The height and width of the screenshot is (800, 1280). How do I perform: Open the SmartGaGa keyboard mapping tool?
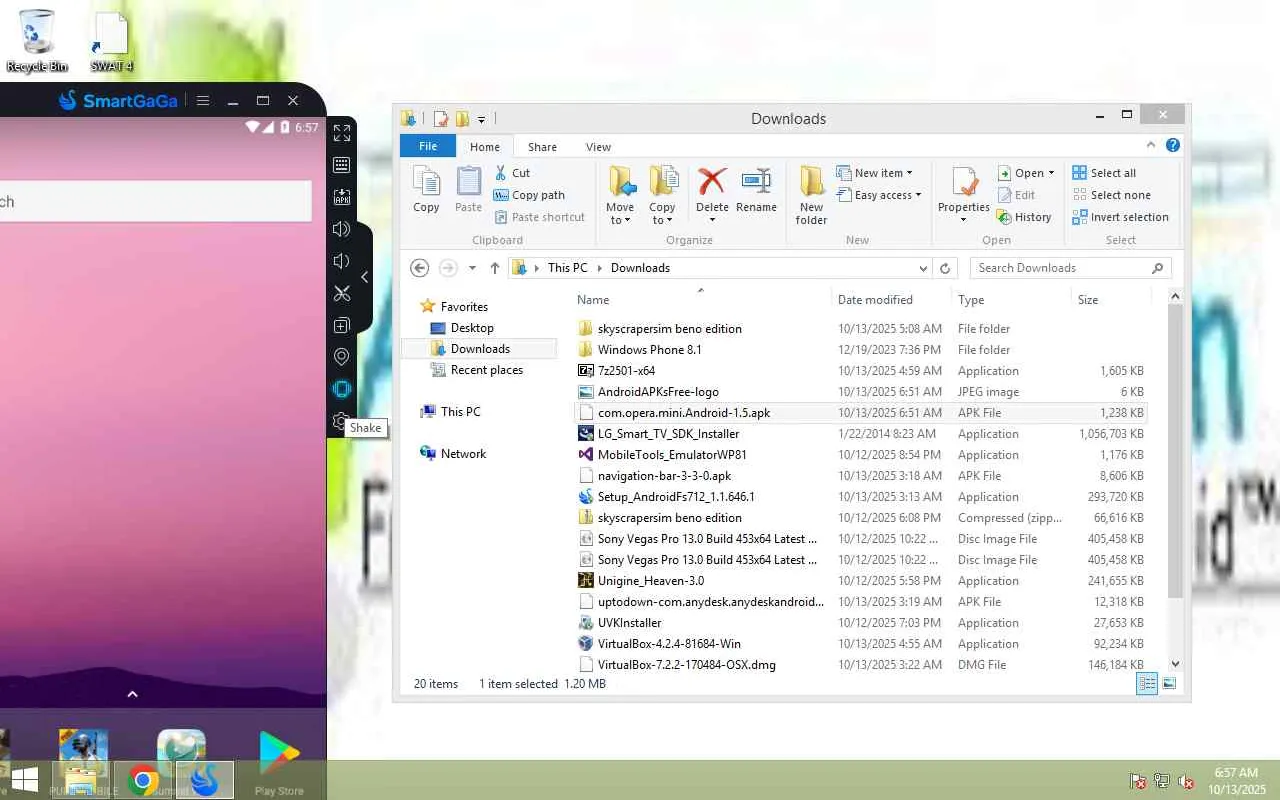(x=342, y=165)
